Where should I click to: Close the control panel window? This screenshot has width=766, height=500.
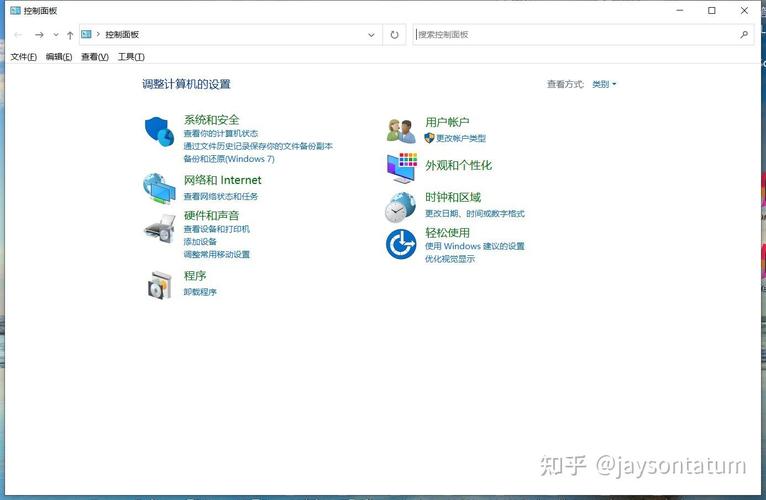coord(744,10)
